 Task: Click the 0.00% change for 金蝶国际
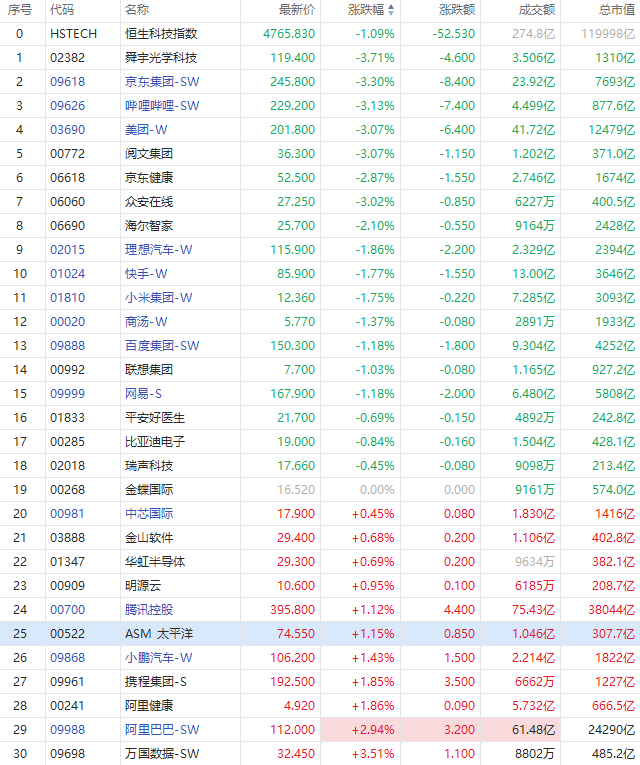[377, 490]
